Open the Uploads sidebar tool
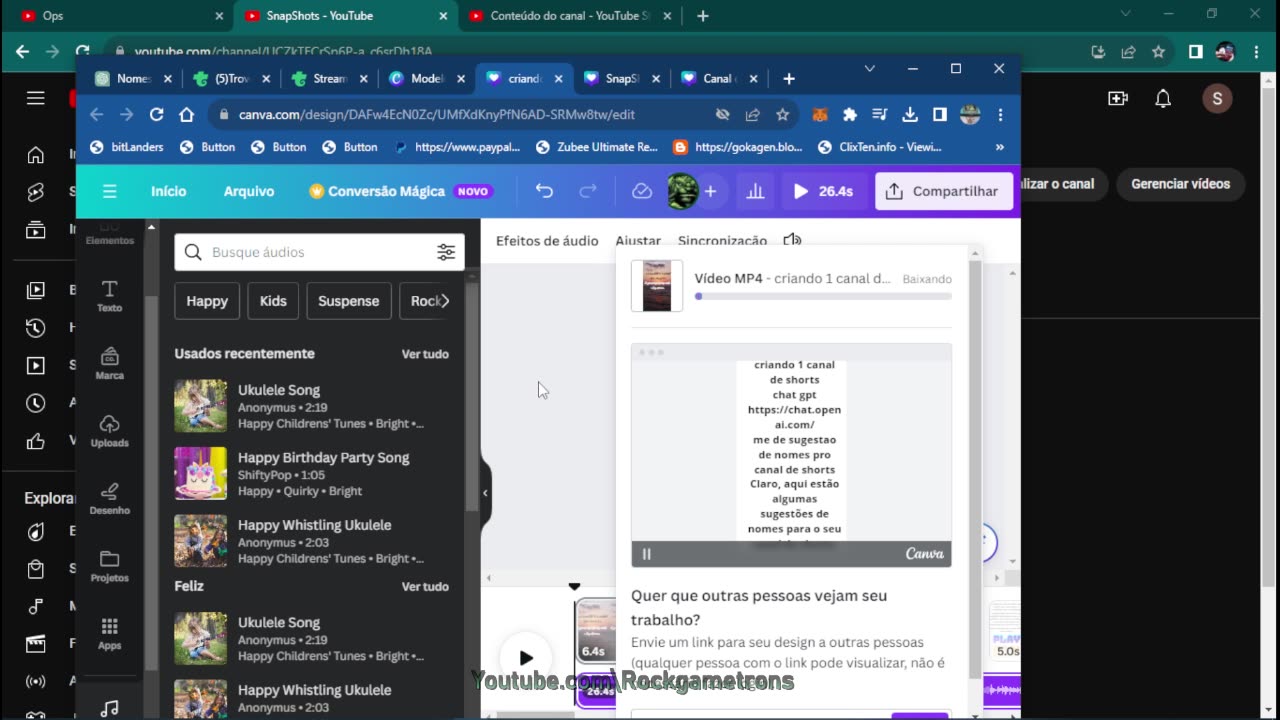The width and height of the screenshot is (1280, 720). (x=110, y=431)
